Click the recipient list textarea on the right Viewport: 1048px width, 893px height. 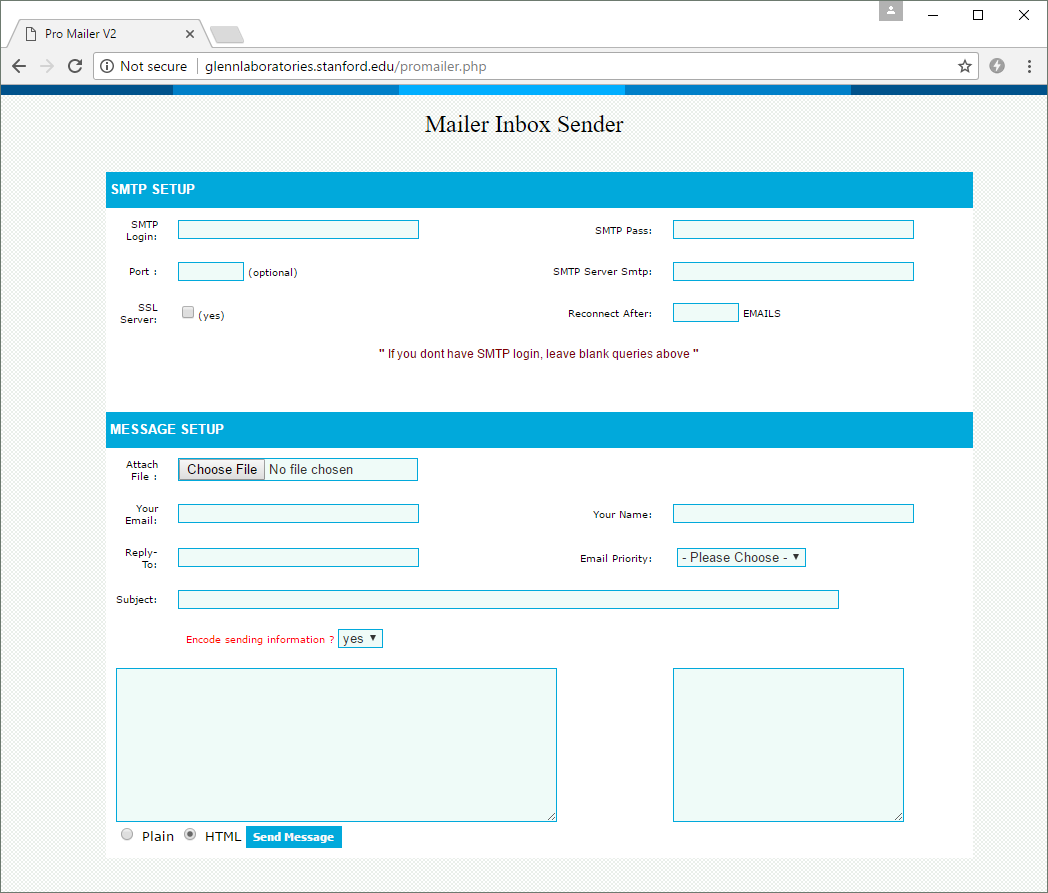788,745
